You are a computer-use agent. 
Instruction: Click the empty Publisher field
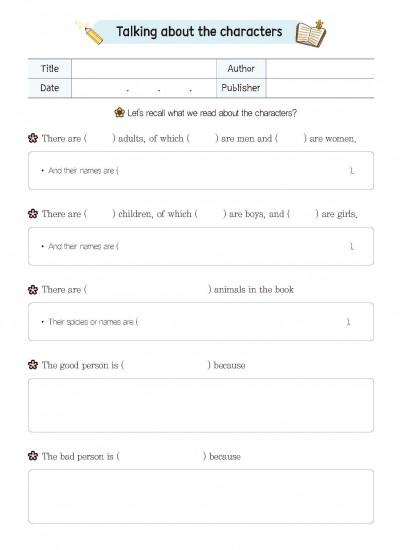(320, 88)
